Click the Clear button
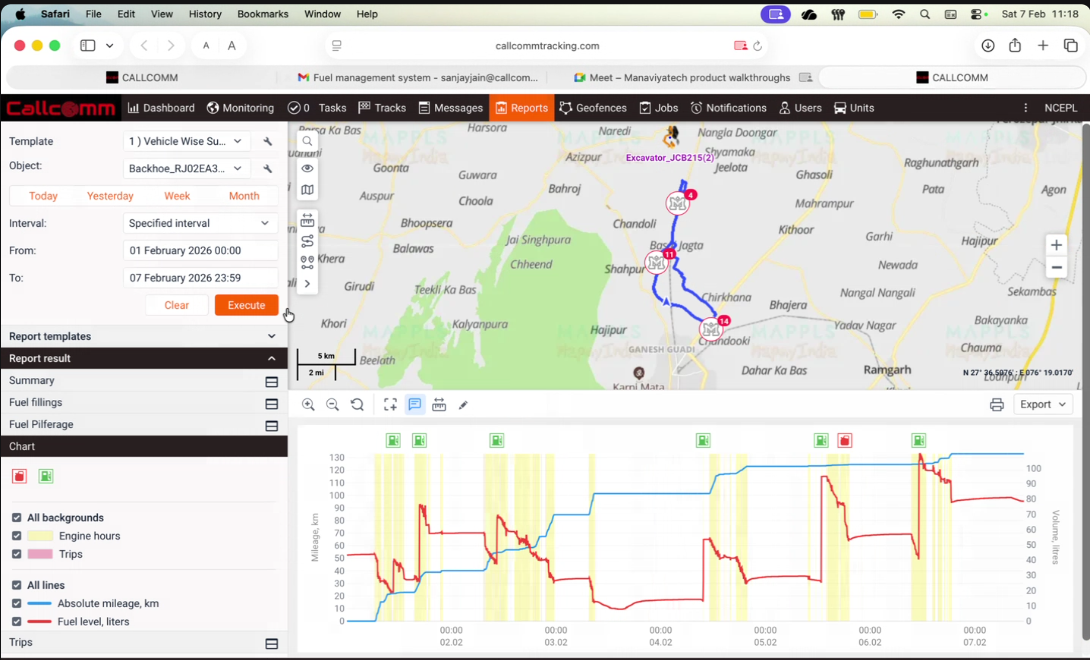This screenshot has height=660, width=1090. (177, 304)
